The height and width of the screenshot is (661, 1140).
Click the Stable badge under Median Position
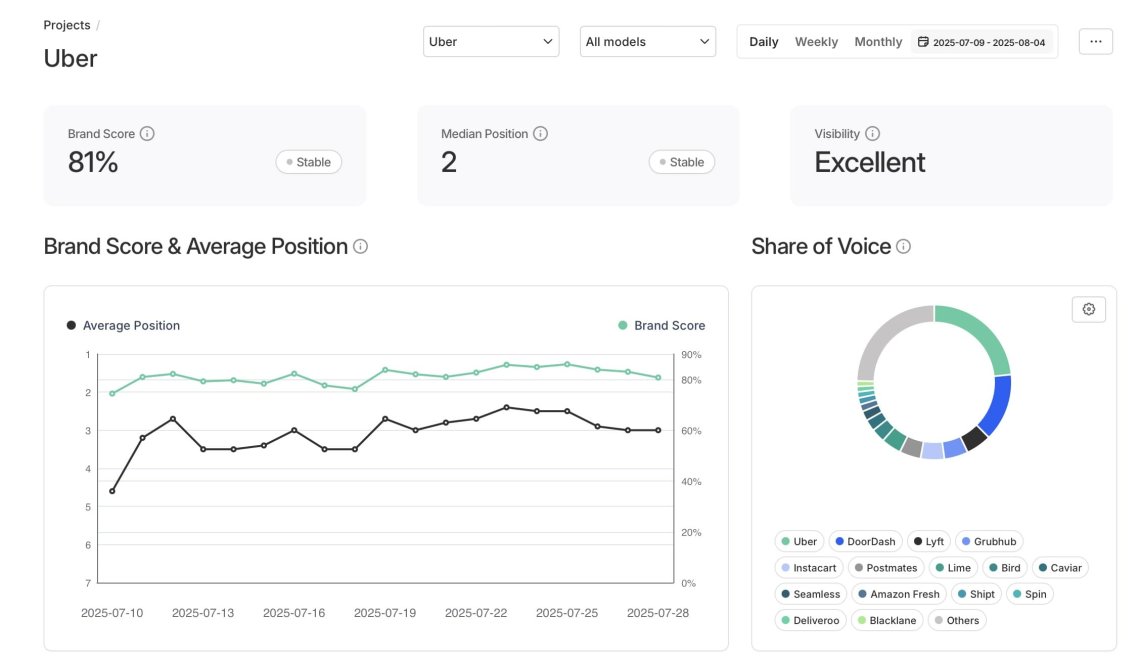(x=681, y=162)
